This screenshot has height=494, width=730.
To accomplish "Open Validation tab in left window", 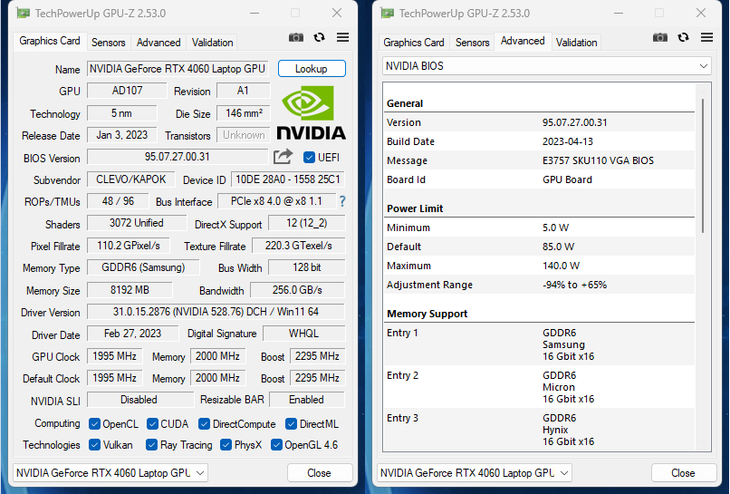I will pyautogui.click(x=212, y=42).
